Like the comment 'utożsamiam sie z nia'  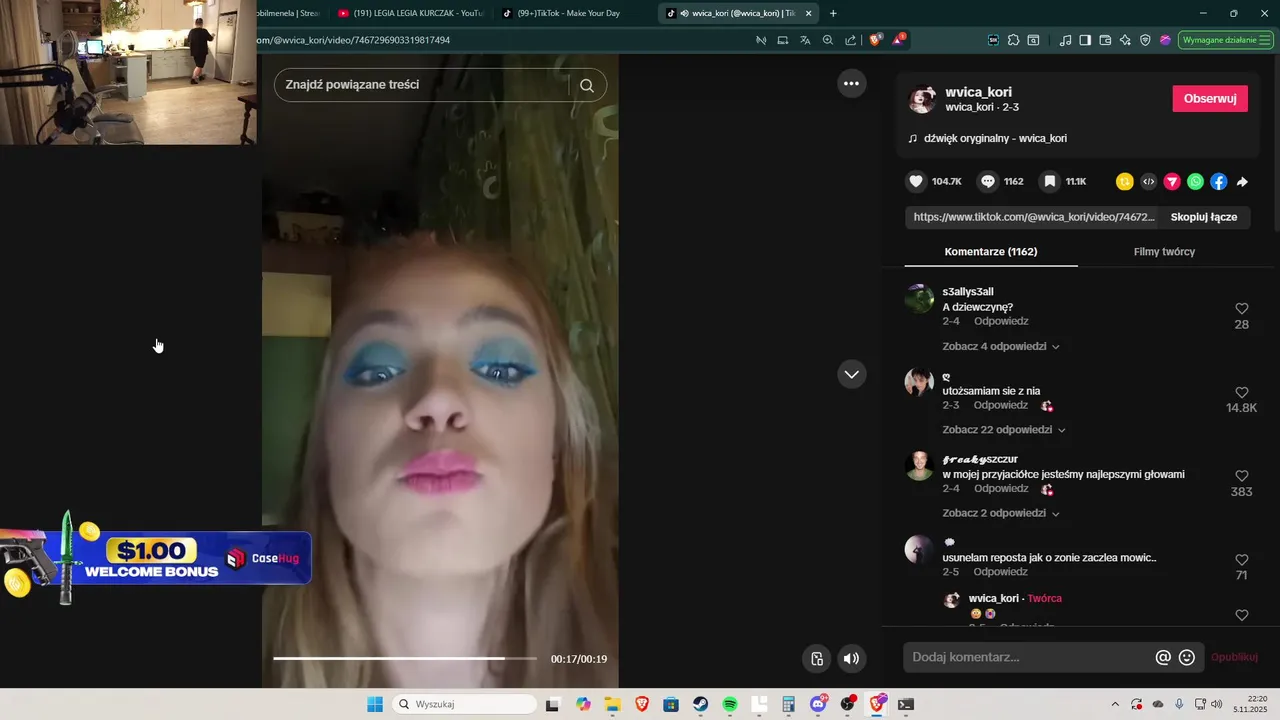[x=1242, y=392]
